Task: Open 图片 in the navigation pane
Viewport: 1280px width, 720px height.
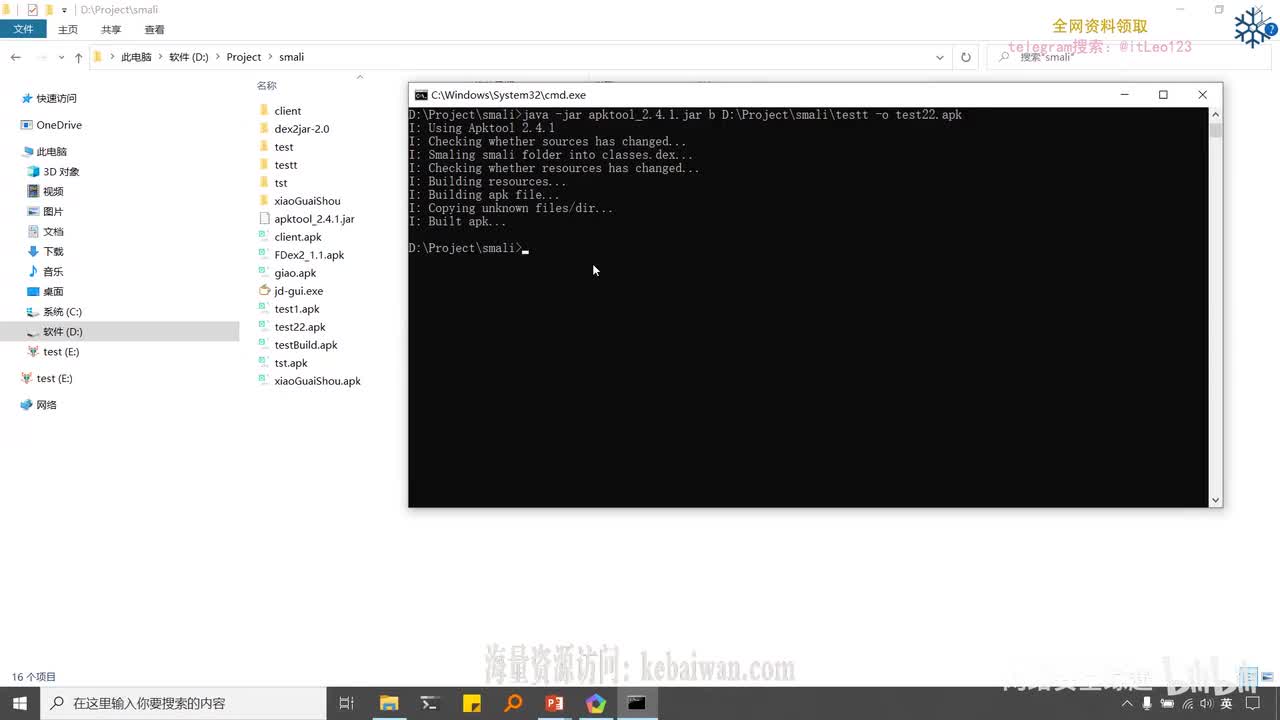Action: click(x=53, y=212)
